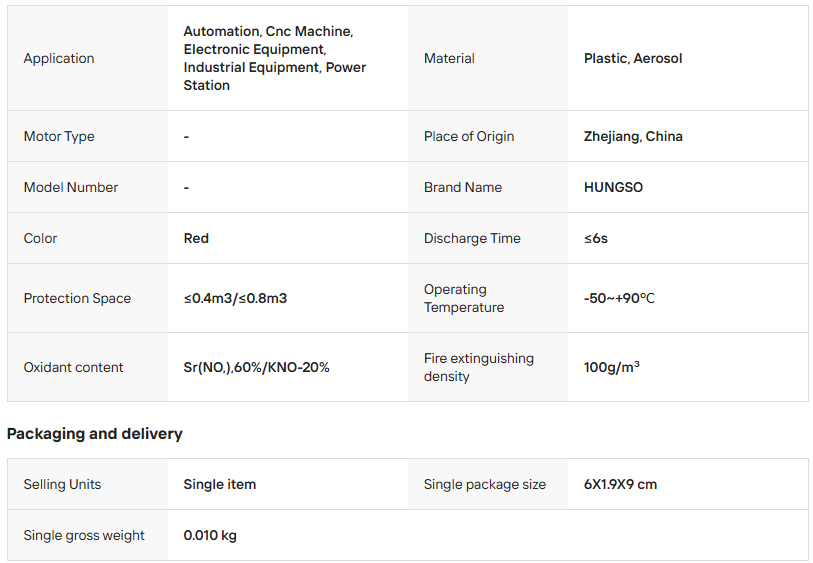Click the Place of Origin label

469,136
